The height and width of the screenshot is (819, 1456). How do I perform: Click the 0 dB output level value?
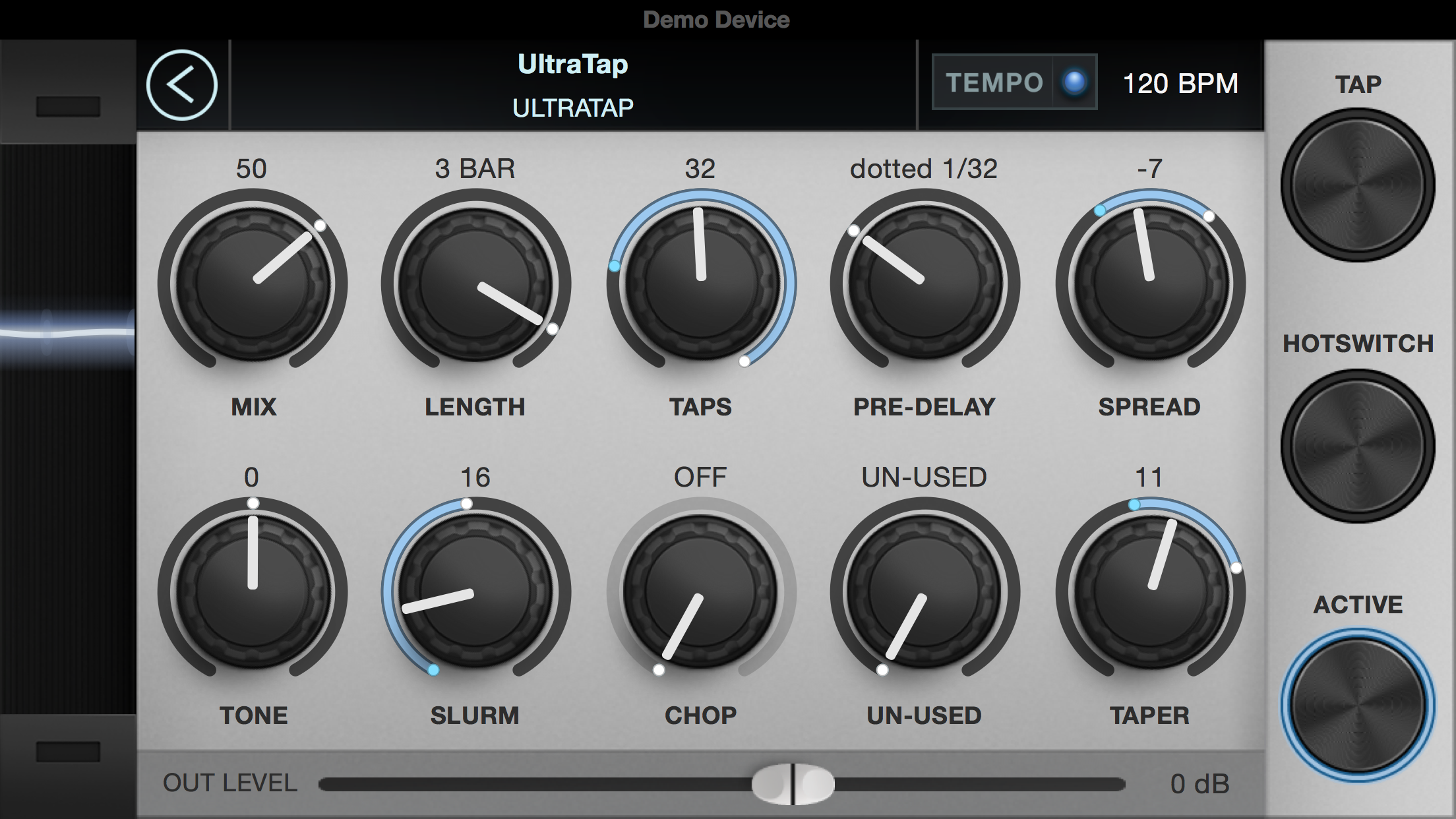[1199, 784]
